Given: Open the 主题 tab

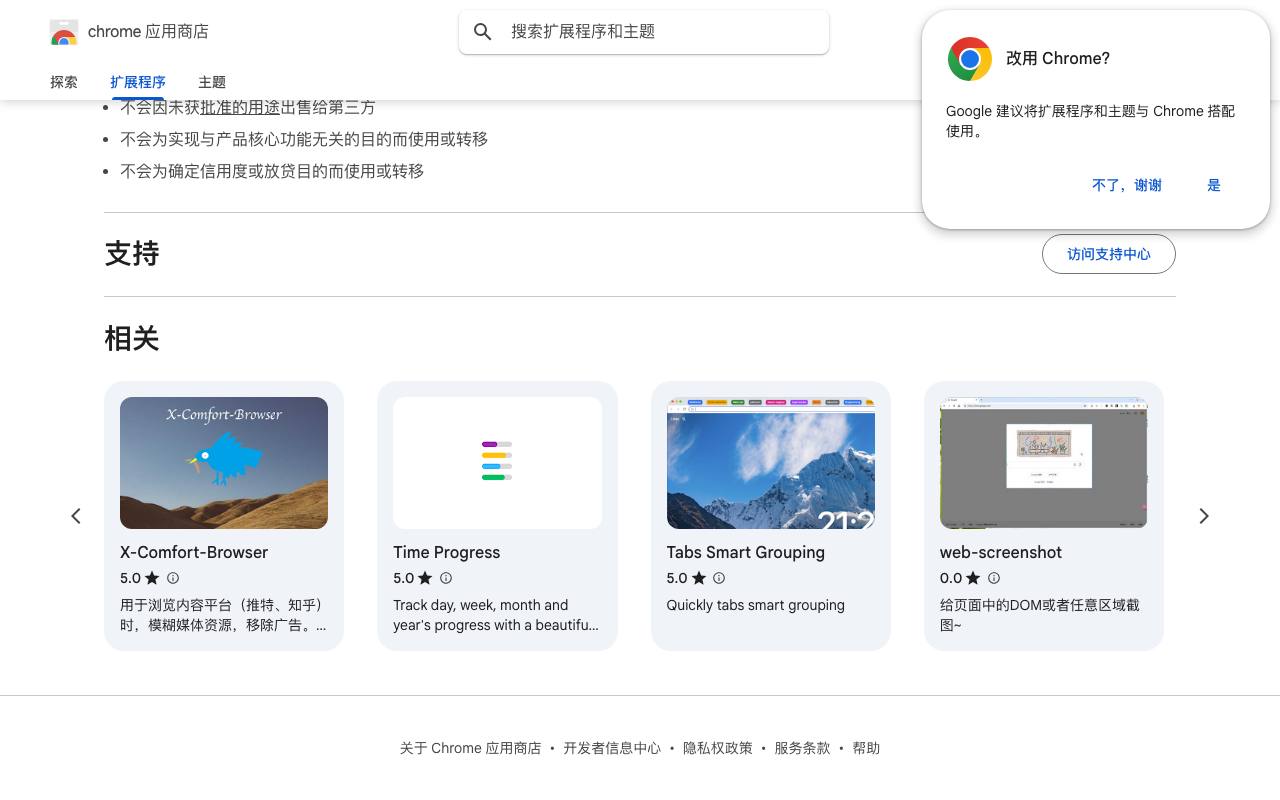Looking at the screenshot, I should coord(212,82).
